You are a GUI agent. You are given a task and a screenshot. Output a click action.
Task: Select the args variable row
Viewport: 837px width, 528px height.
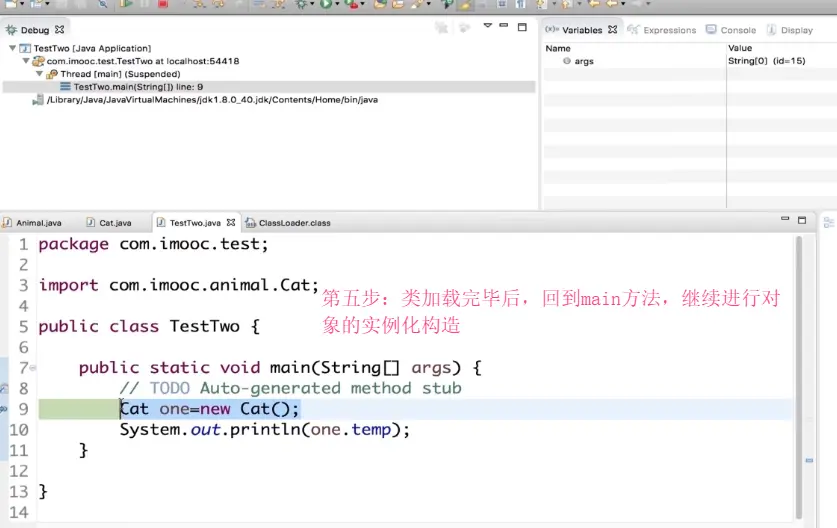pos(690,61)
